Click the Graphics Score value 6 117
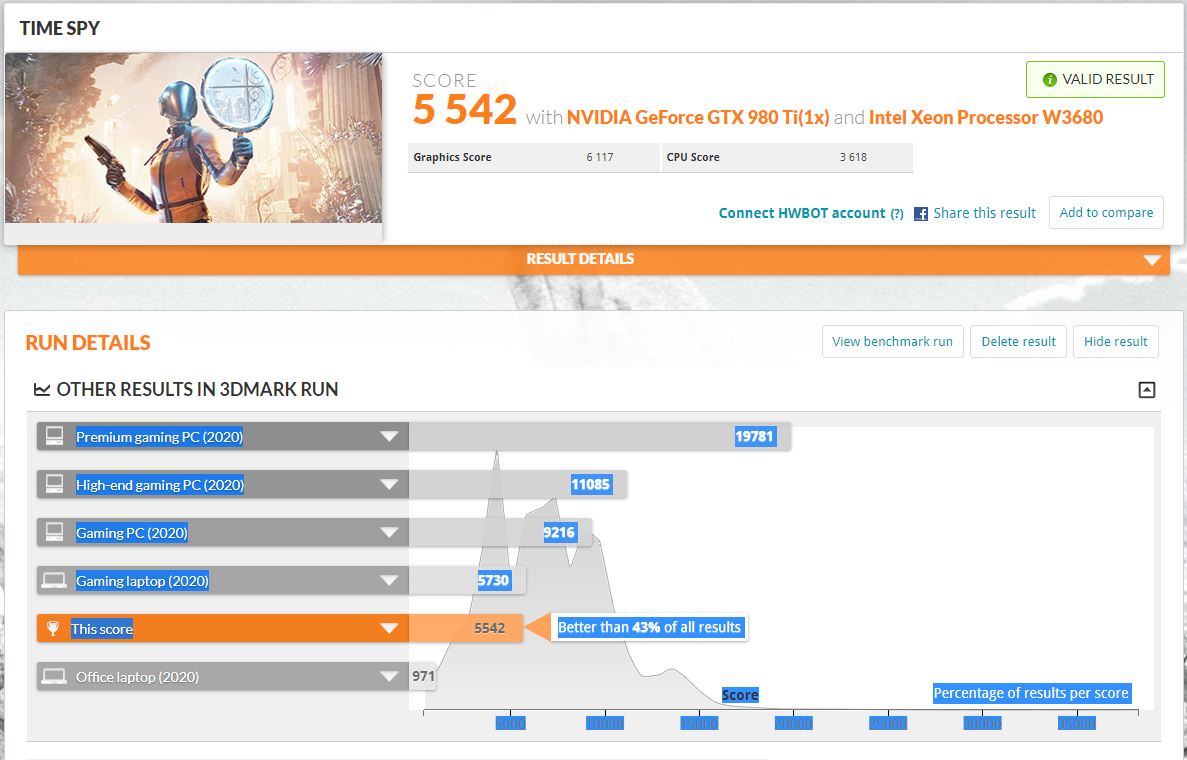The image size is (1187, 760). coord(600,157)
